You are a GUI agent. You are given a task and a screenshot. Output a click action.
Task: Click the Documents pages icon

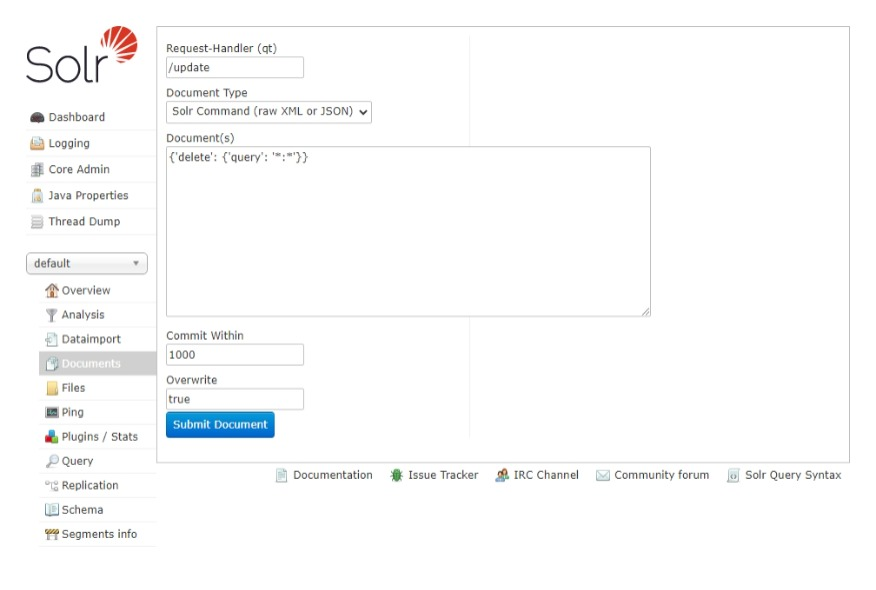click(x=51, y=364)
